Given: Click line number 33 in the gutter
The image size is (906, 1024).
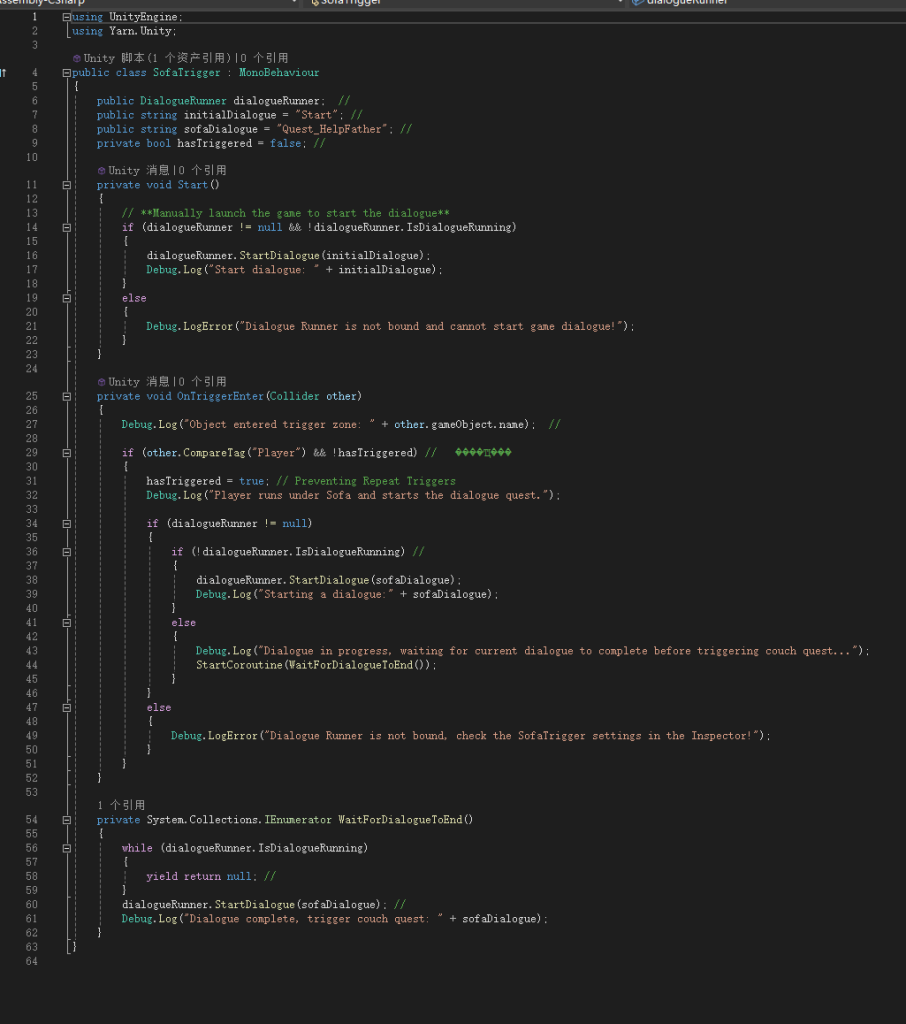Looking at the screenshot, I should tap(31, 509).
